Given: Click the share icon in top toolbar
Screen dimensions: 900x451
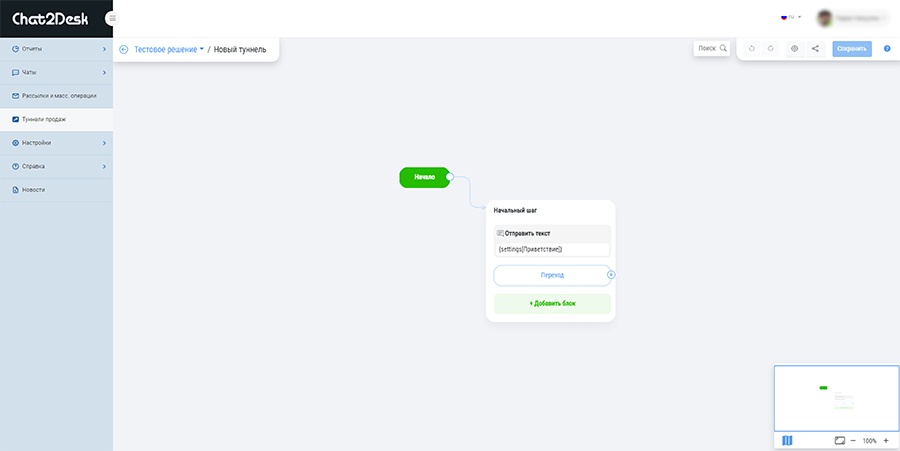Looking at the screenshot, I should (815, 49).
